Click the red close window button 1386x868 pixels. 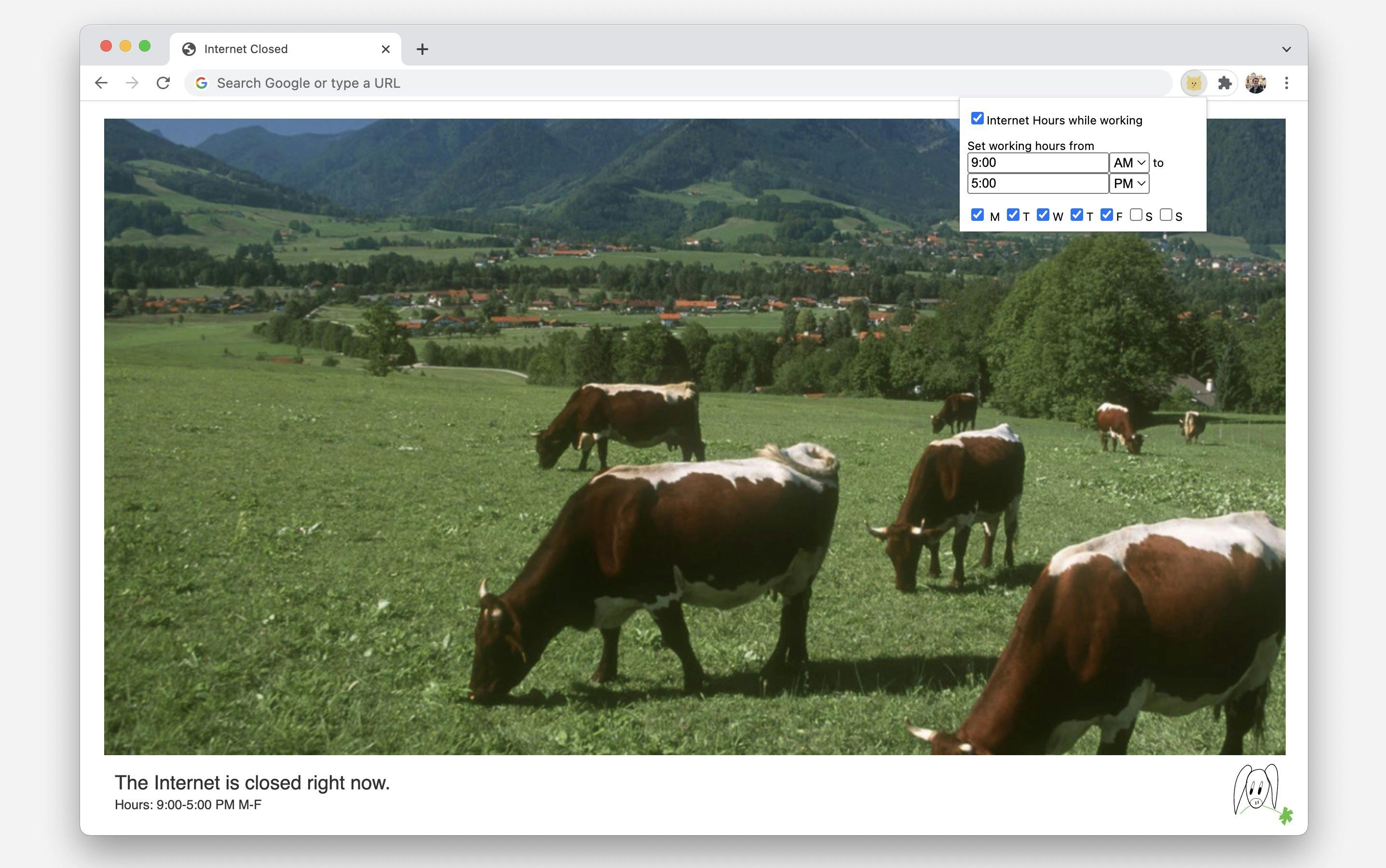tap(106, 46)
